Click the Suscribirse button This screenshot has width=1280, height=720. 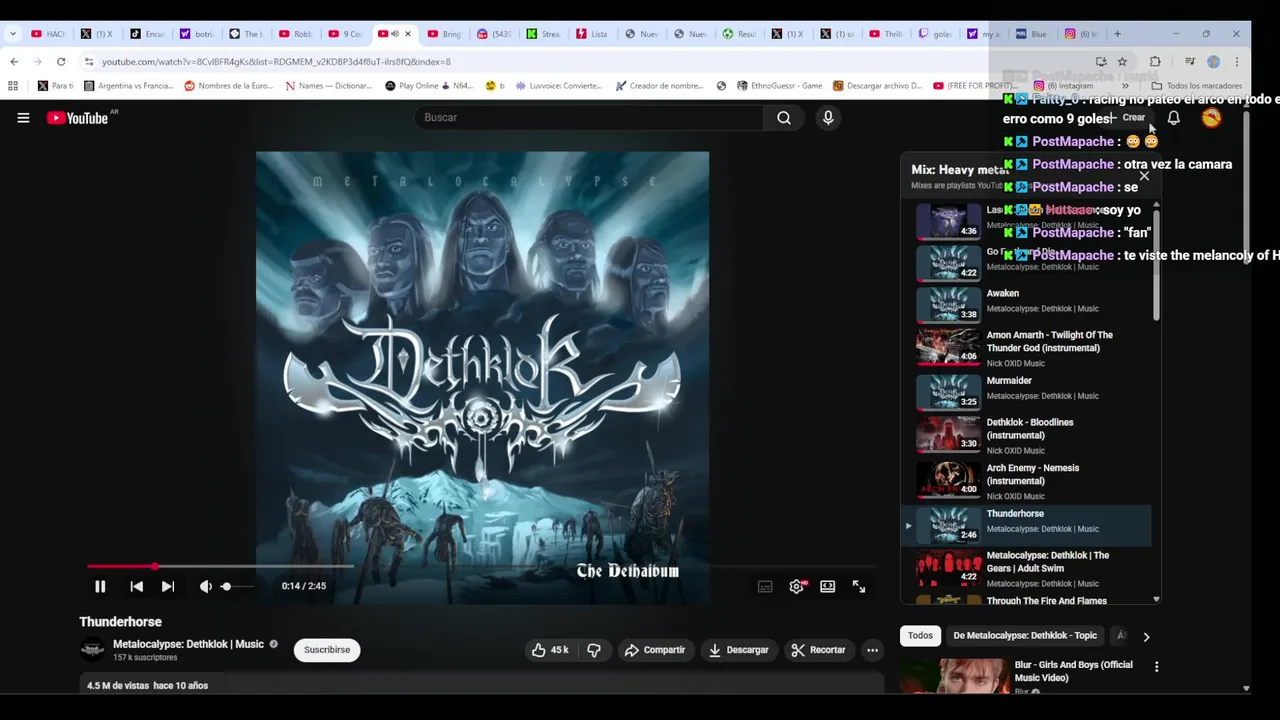(x=327, y=650)
